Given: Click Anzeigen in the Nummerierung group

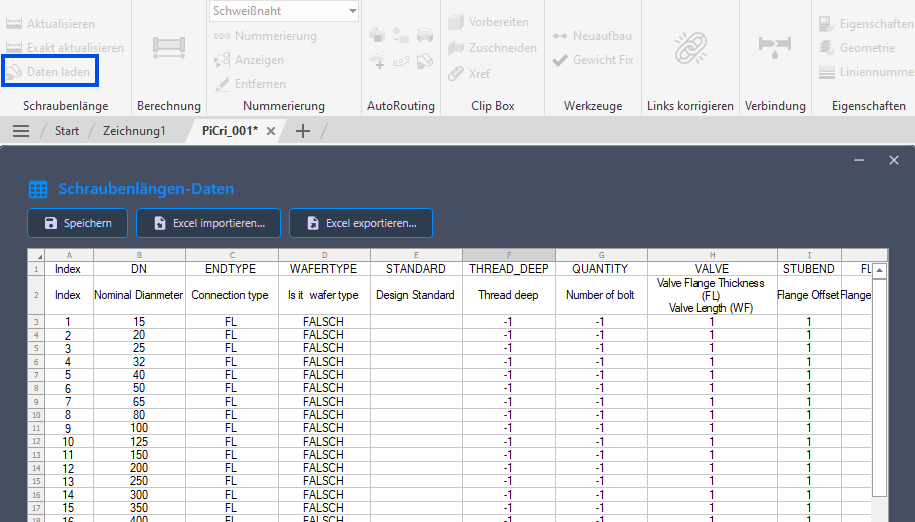Looking at the screenshot, I should tap(249, 59).
